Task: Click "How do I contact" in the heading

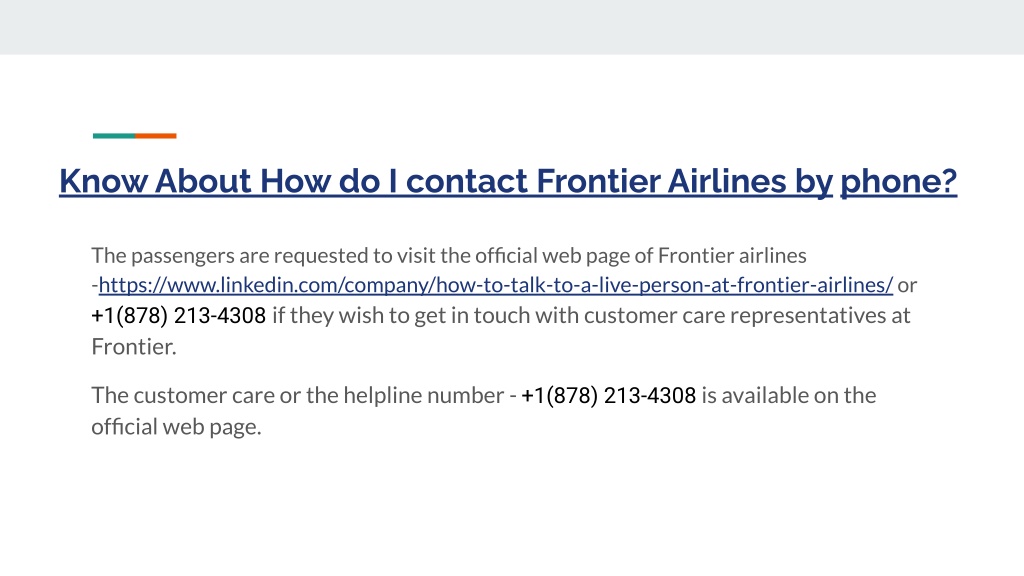Action: point(394,181)
